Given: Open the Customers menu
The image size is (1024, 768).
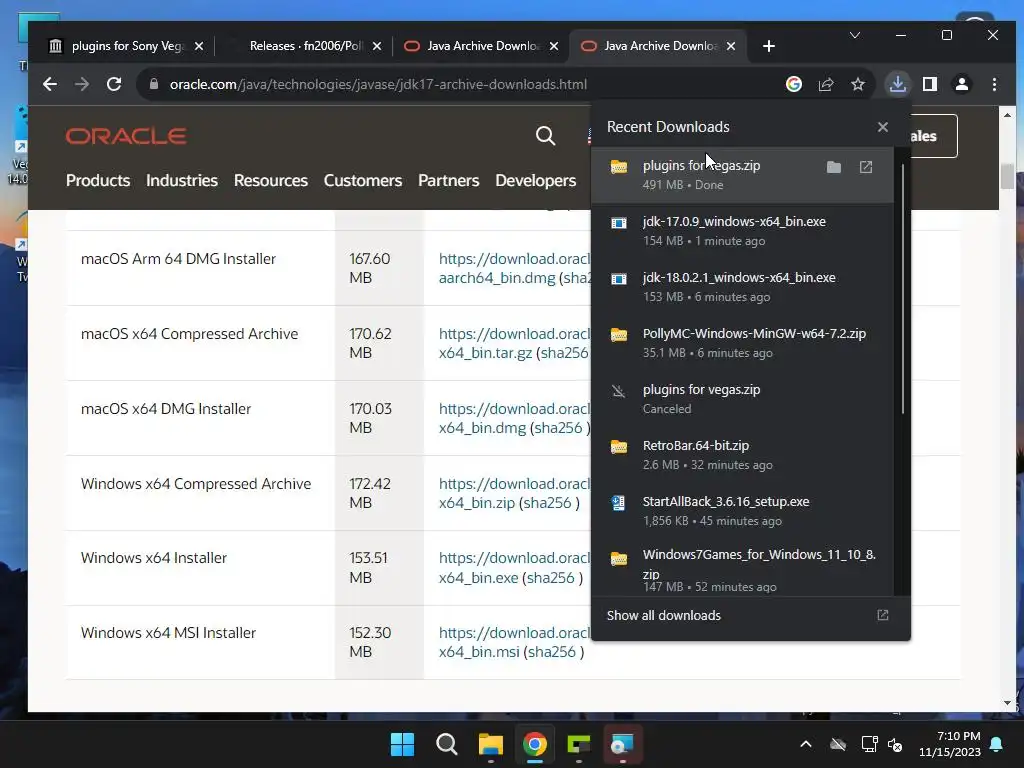Looking at the screenshot, I should (362, 180).
